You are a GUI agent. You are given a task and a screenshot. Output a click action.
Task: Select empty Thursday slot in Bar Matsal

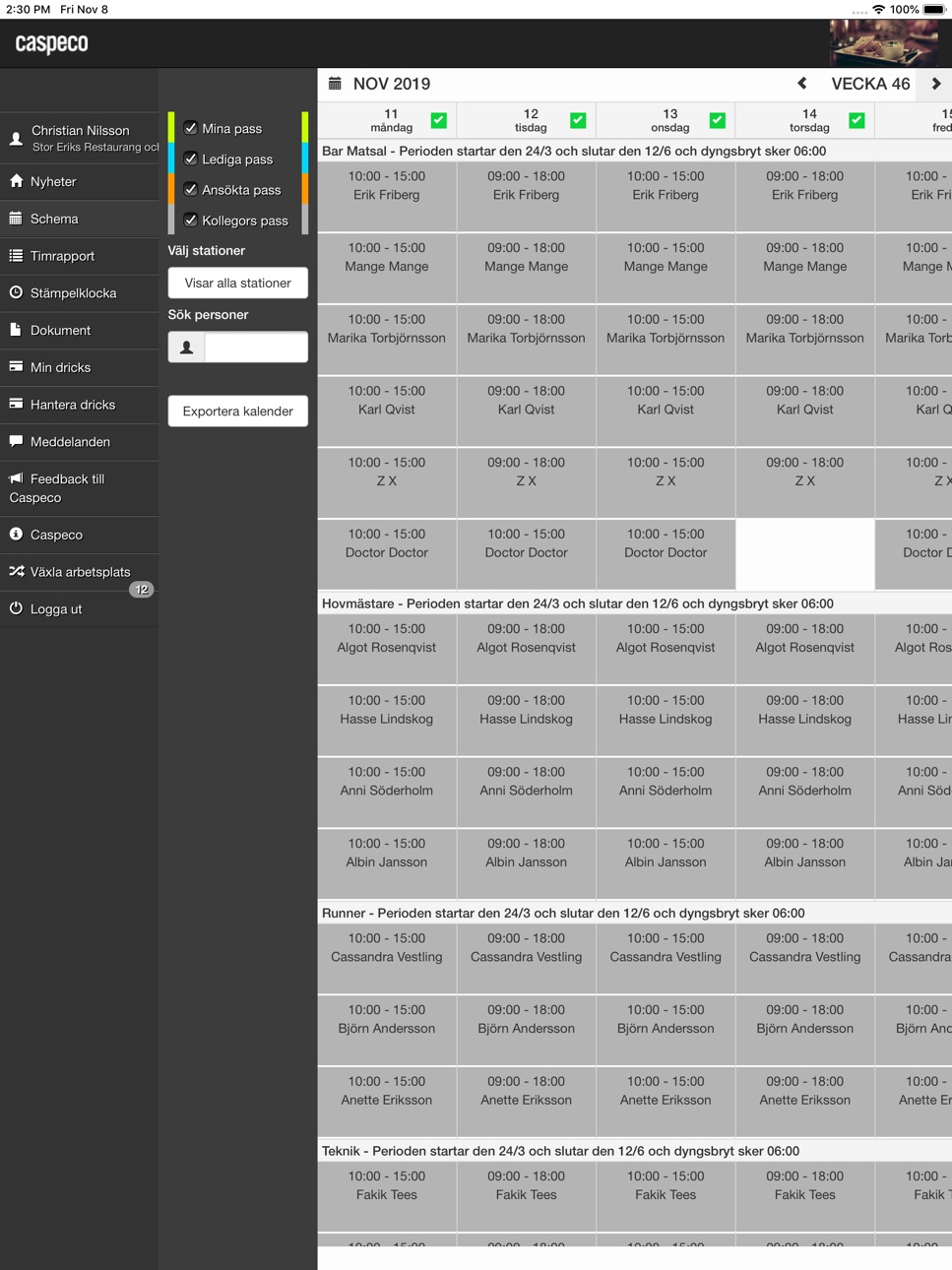point(805,554)
